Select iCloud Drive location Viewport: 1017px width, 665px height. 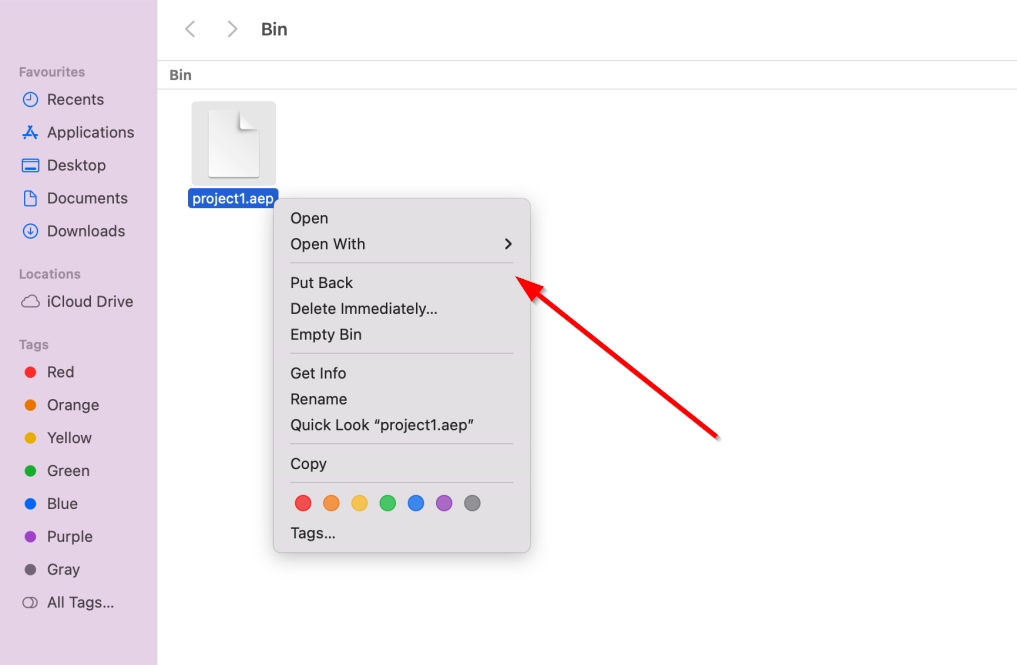[x=89, y=301]
